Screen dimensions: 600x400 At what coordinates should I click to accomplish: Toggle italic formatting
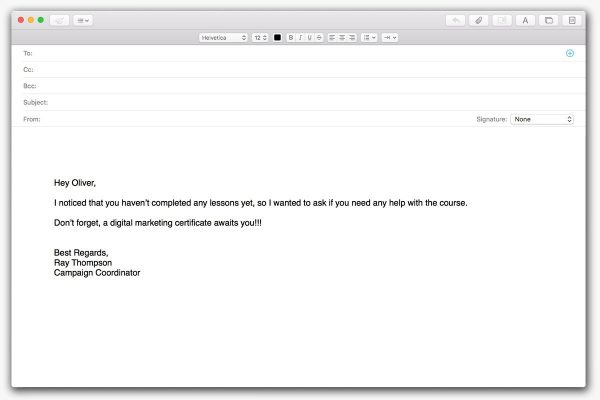pos(300,38)
